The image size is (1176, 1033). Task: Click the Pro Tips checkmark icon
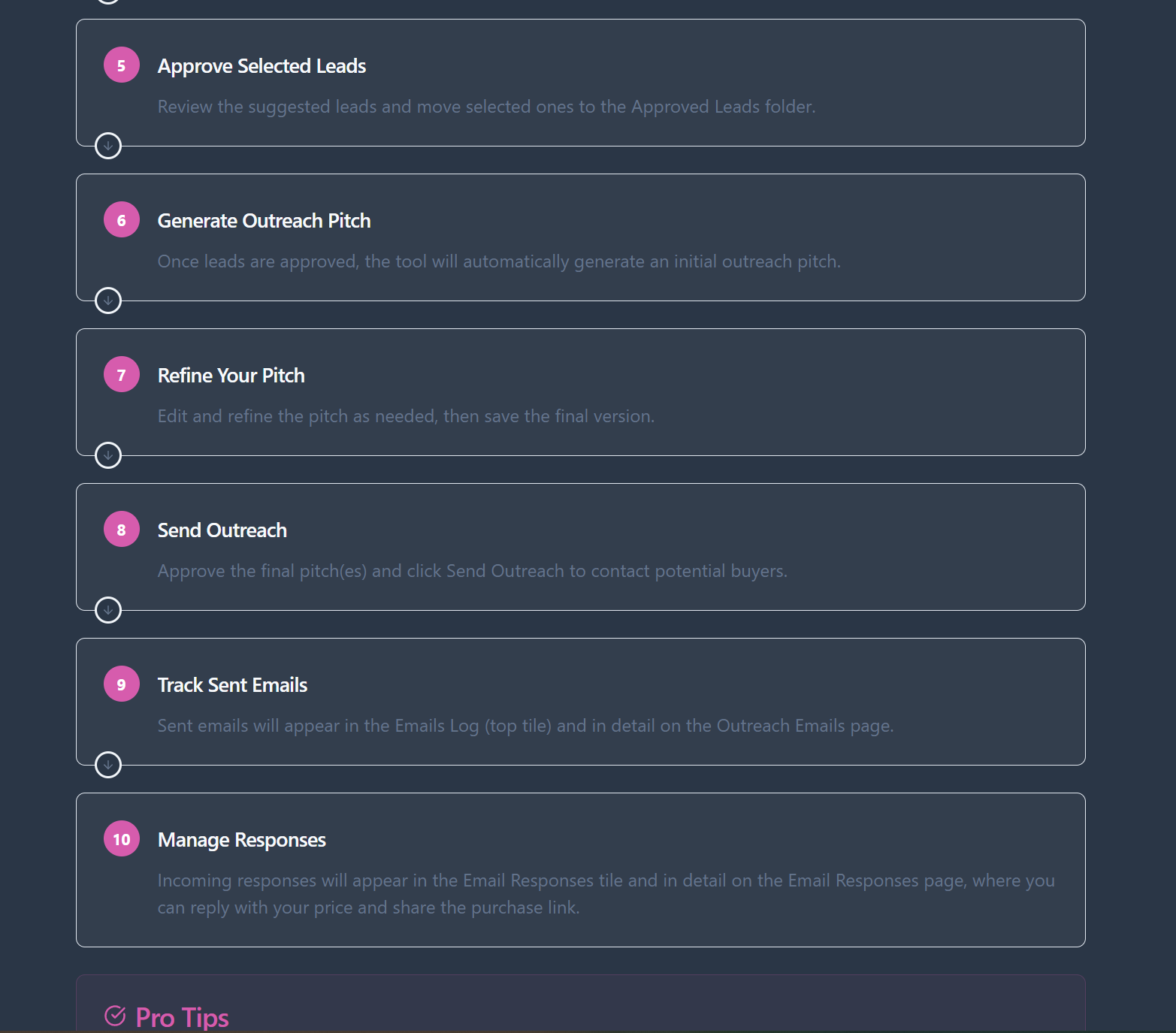115,1016
